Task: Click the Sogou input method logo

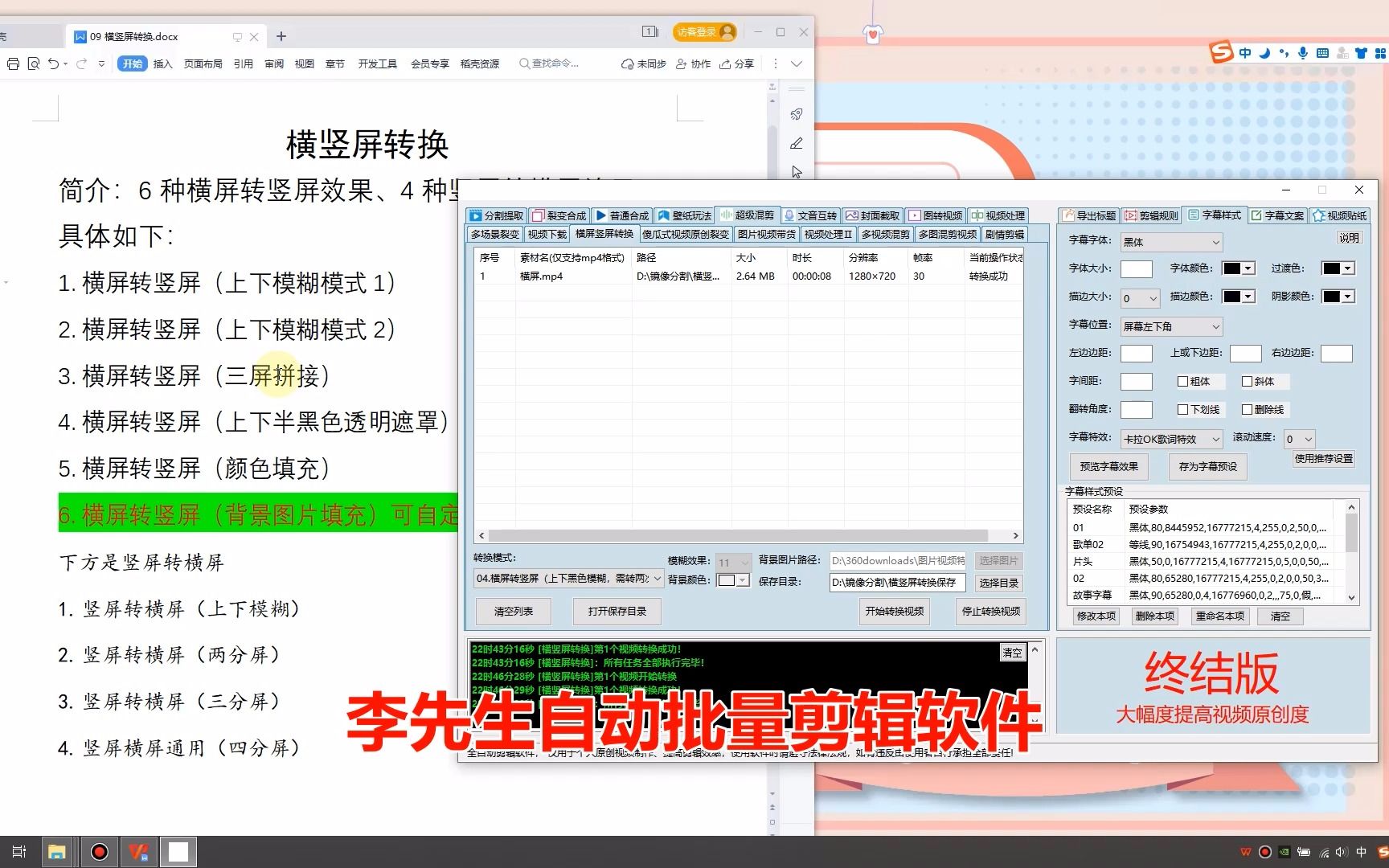Action: 1221,52
